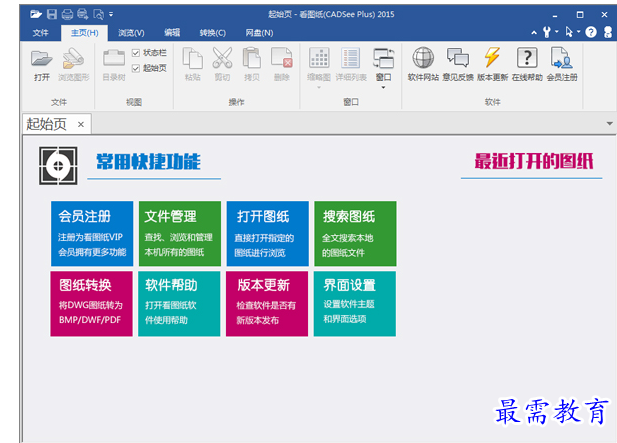
Task: Click the 常用快捷功能 heading
Action: (148, 162)
